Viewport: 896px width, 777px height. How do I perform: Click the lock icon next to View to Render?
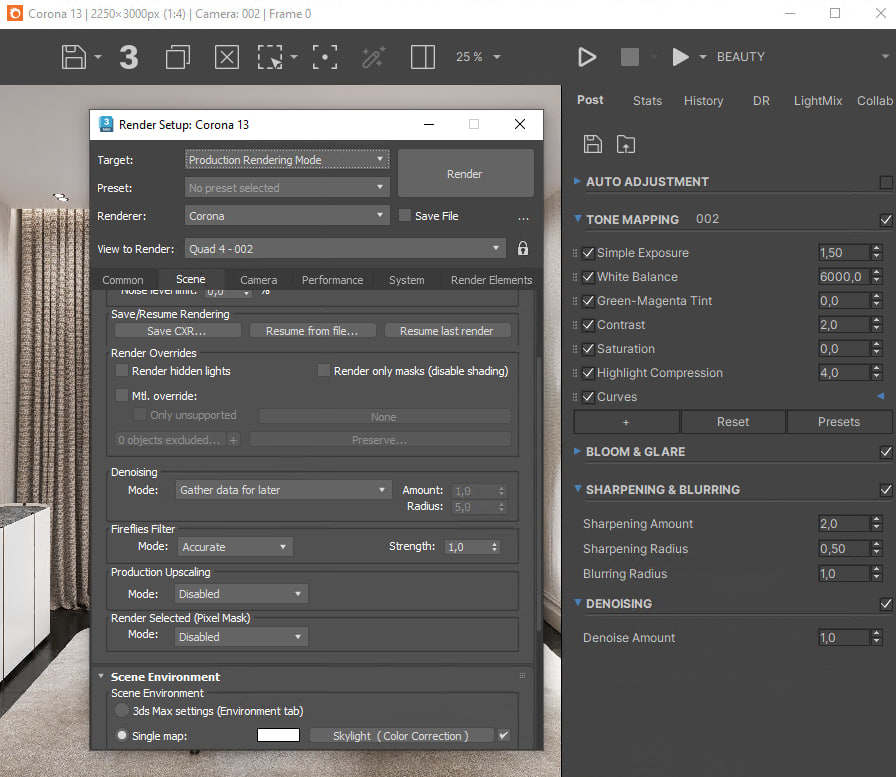523,249
